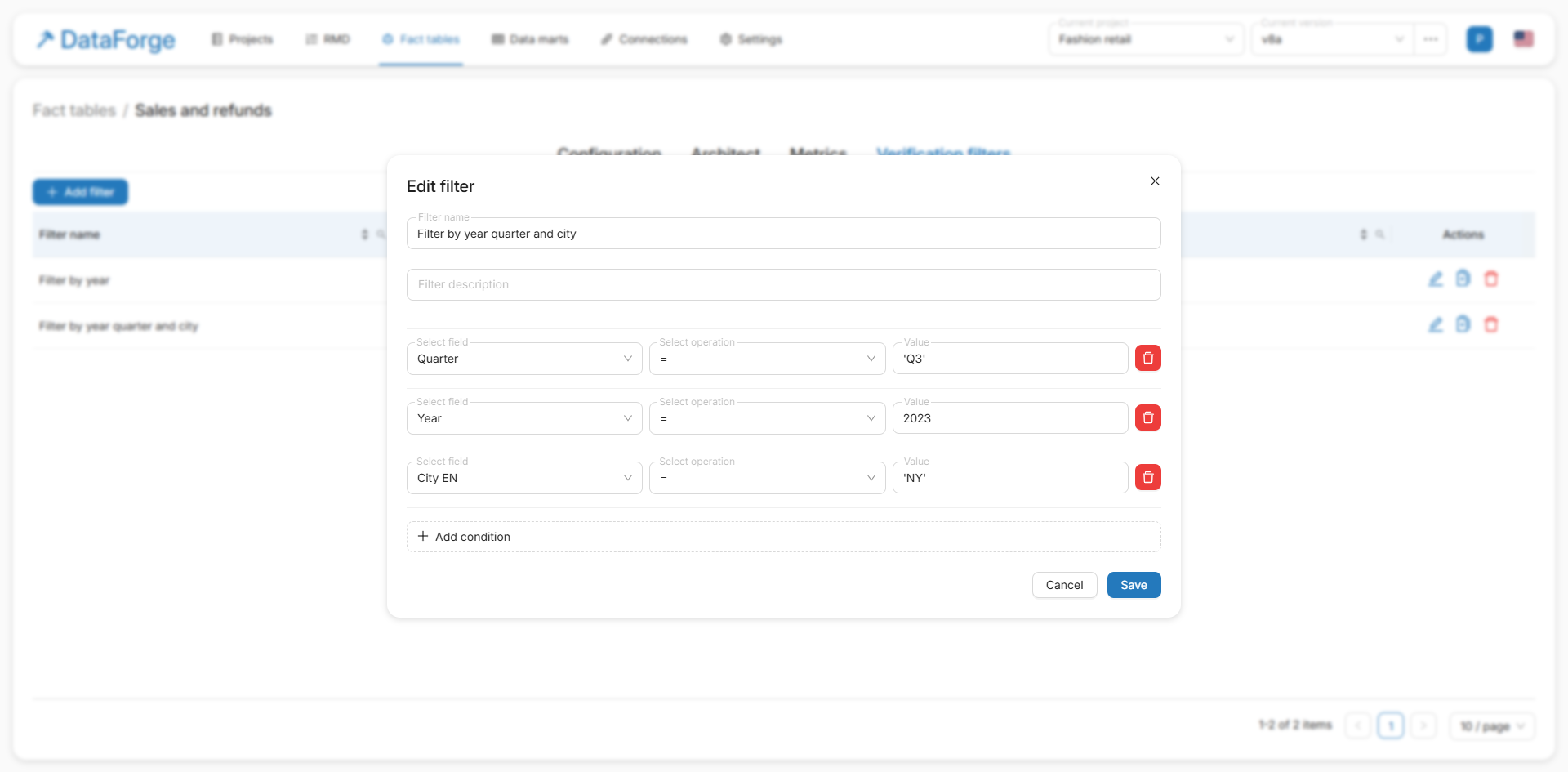Open the Connections menu item
1568x772 pixels.
[644, 39]
